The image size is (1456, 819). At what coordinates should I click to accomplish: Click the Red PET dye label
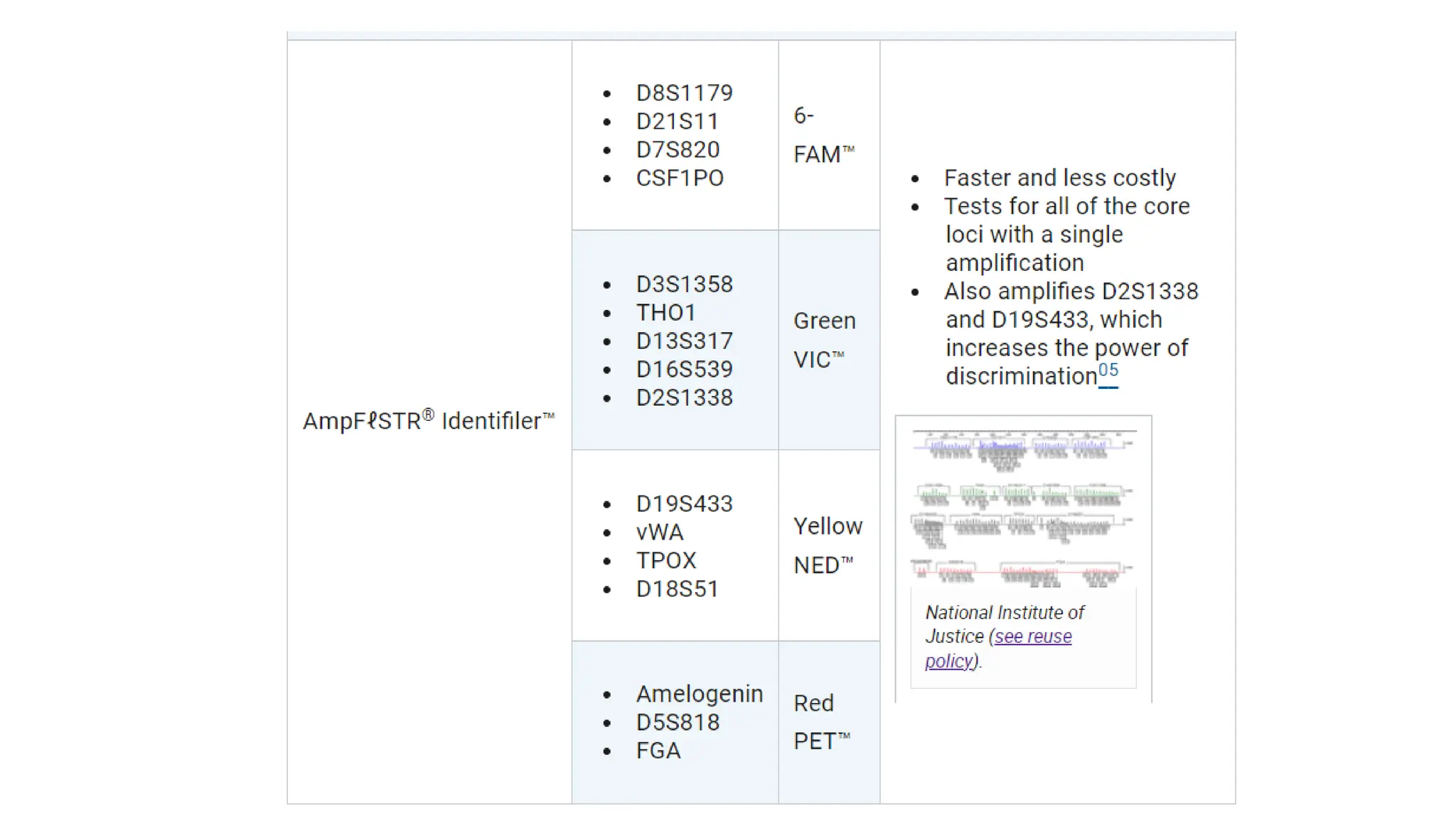click(822, 722)
